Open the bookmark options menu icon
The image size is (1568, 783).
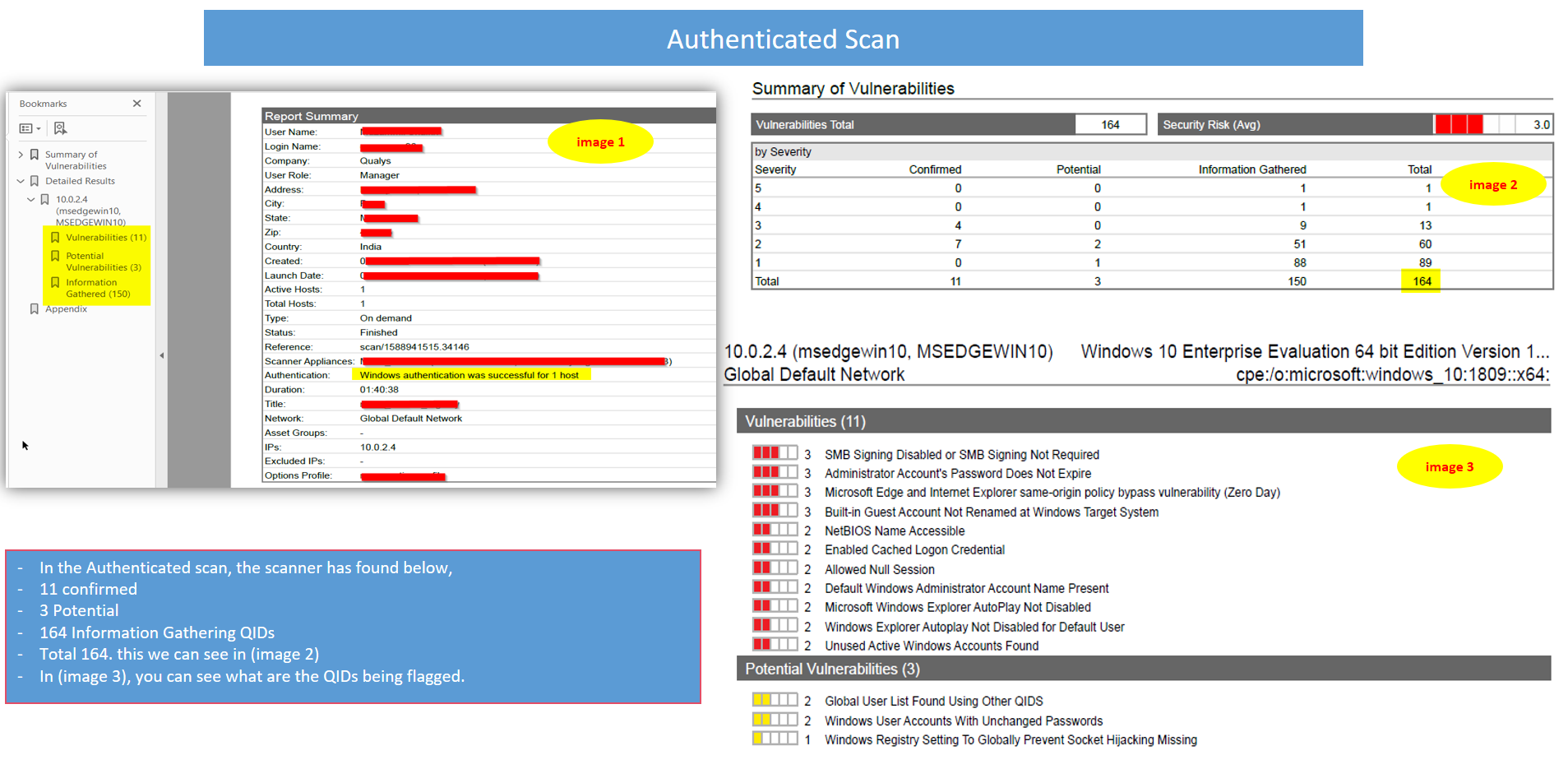coord(27,128)
